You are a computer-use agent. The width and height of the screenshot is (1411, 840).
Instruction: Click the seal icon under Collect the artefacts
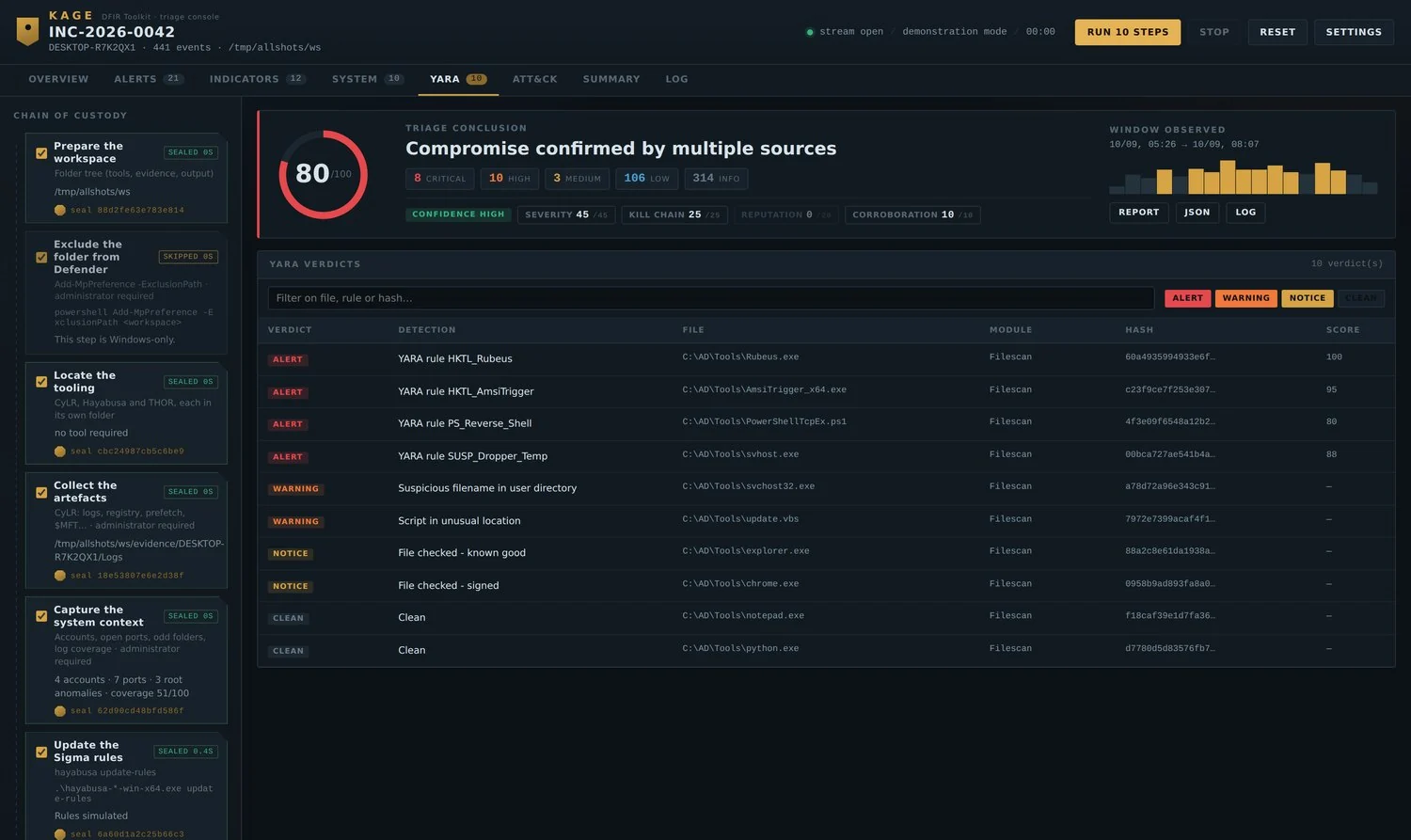[60, 575]
